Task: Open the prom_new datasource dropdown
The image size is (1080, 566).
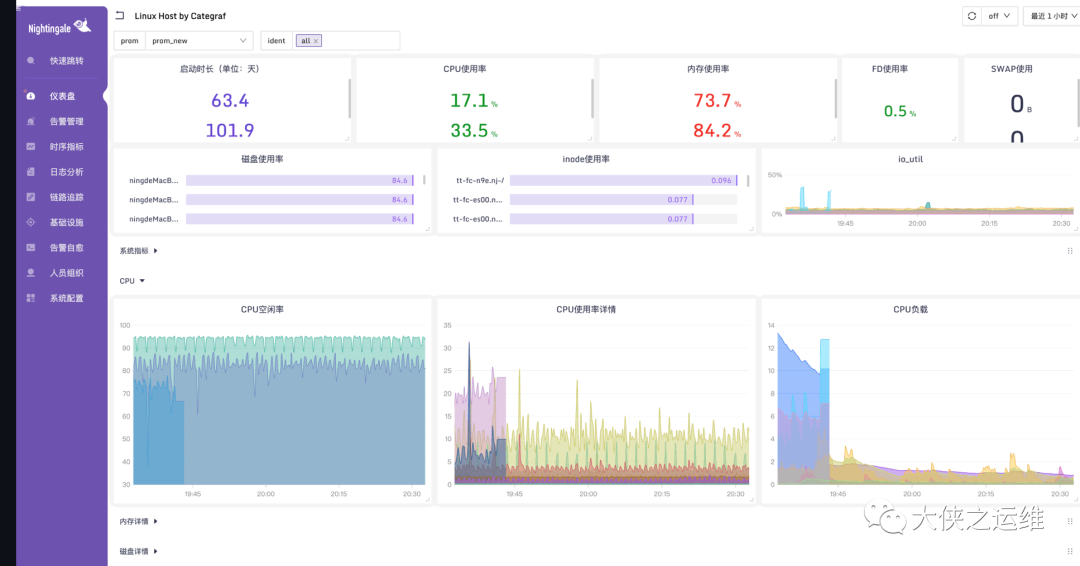Action: (198, 41)
